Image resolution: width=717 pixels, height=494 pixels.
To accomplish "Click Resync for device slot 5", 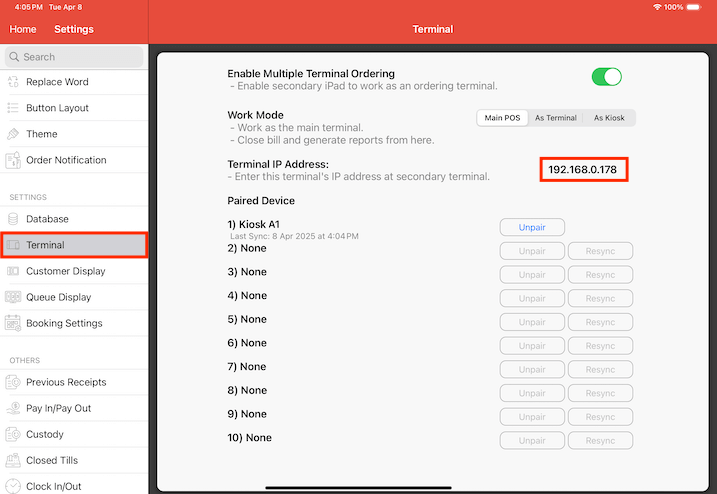I will tap(600, 322).
